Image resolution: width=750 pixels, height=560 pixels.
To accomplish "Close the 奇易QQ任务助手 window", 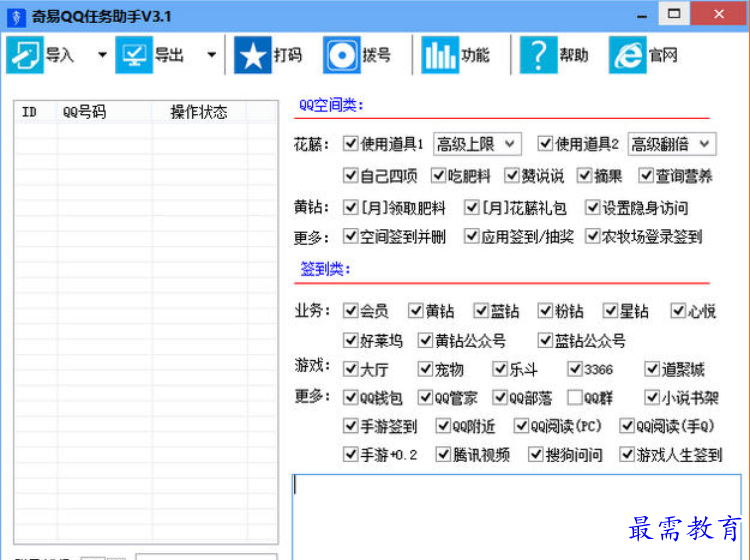I will click(719, 13).
